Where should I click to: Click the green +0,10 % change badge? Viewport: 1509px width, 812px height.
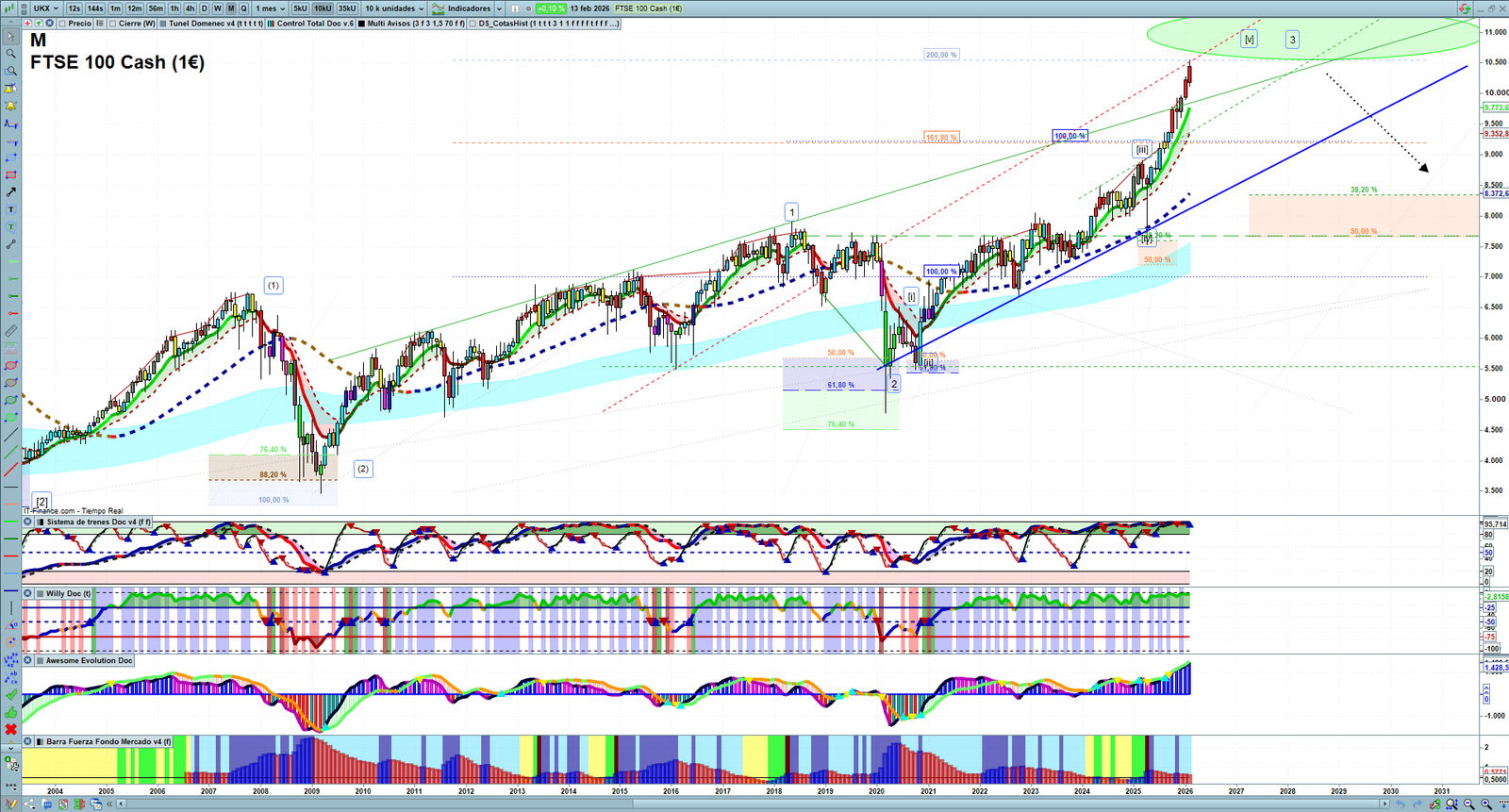(551, 8)
